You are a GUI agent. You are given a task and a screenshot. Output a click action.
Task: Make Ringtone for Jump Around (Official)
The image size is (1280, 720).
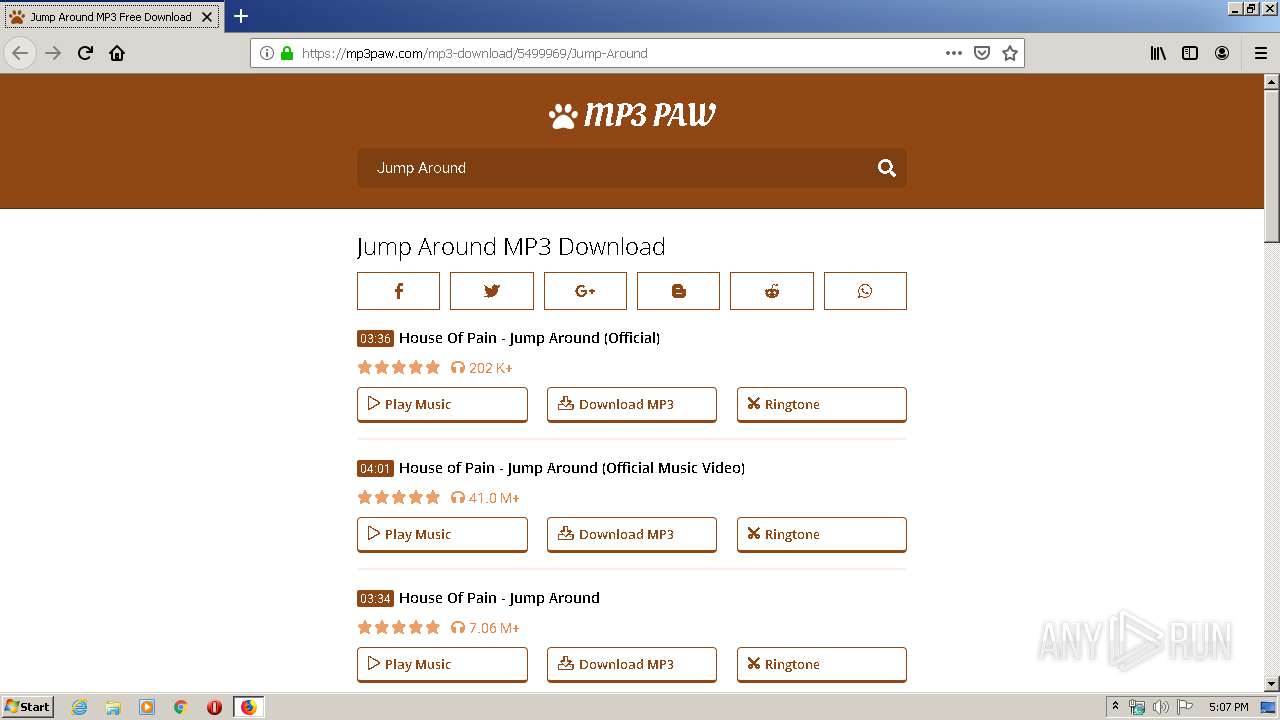(822, 404)
